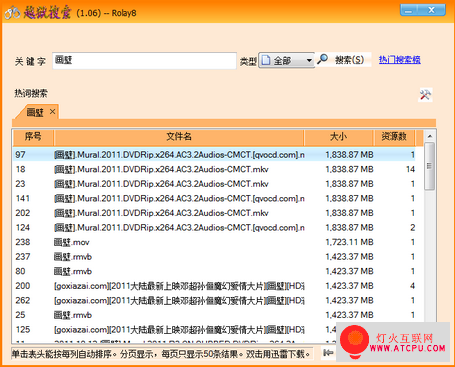
Task: Click the magnifier search icon
Action: tap(322, 59)
